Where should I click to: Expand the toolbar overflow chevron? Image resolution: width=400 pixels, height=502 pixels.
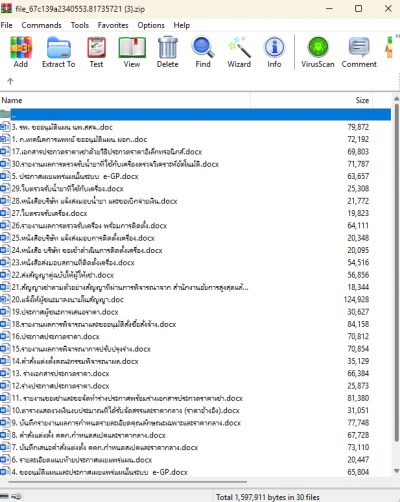click(397, 36)
